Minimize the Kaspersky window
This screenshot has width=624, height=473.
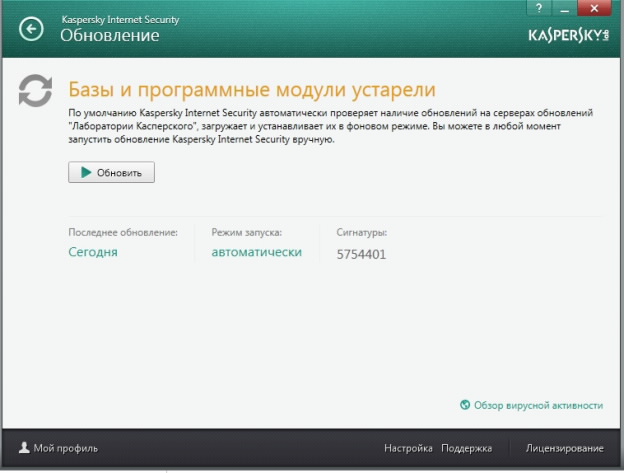coord(564,8)
